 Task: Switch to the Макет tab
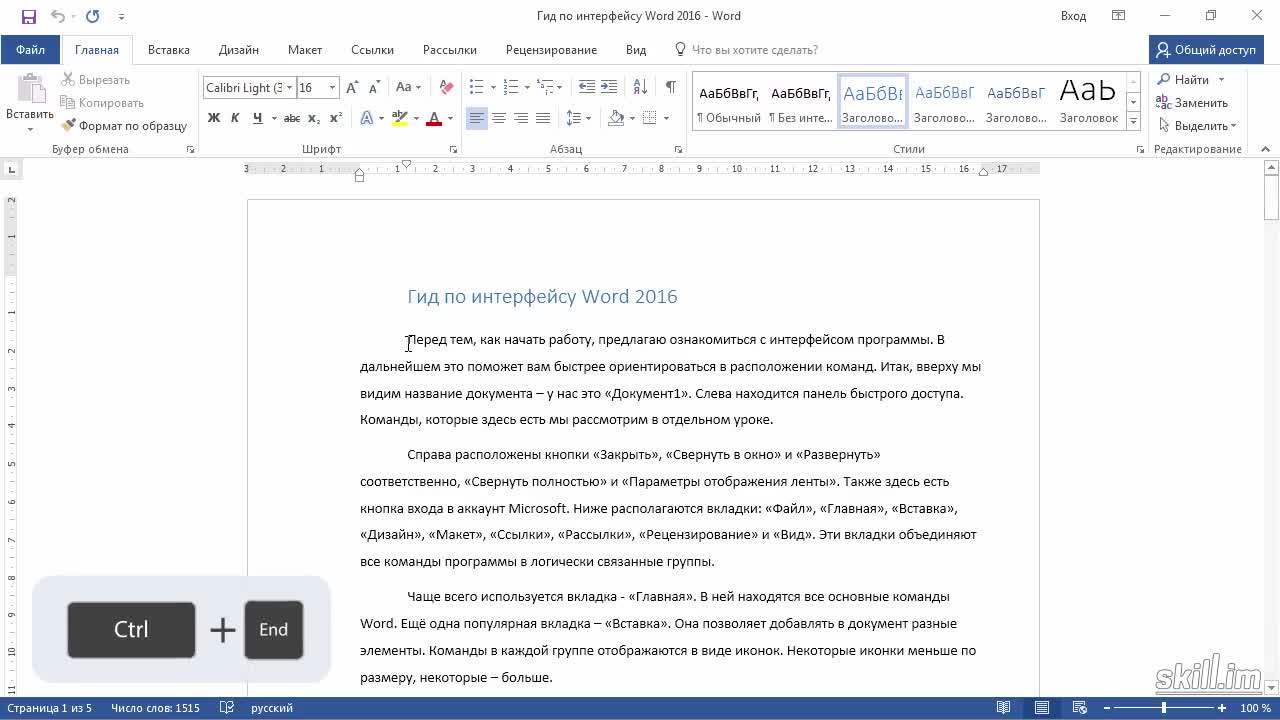click(x=305, y=49)
